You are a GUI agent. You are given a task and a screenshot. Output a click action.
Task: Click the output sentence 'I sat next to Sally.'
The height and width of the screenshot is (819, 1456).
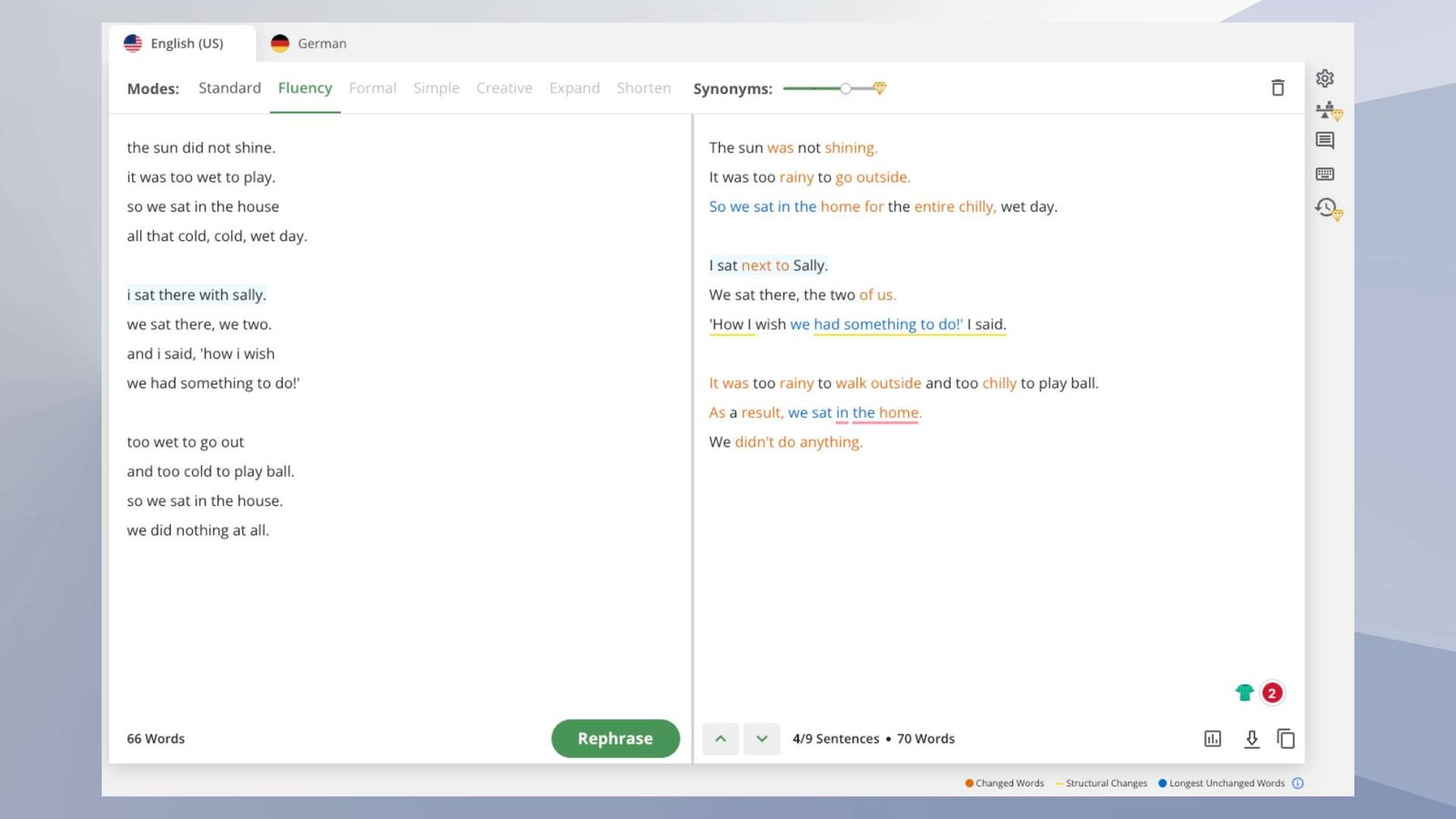point(768,266)
